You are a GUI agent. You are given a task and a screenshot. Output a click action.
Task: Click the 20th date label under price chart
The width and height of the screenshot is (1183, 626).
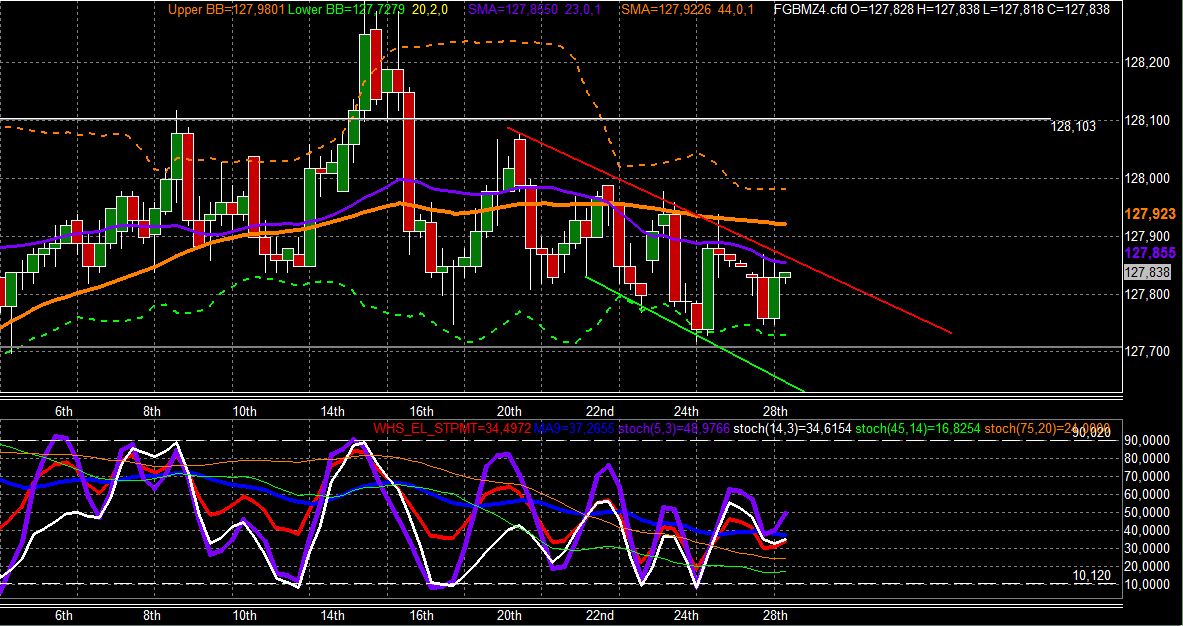(509, 411)
